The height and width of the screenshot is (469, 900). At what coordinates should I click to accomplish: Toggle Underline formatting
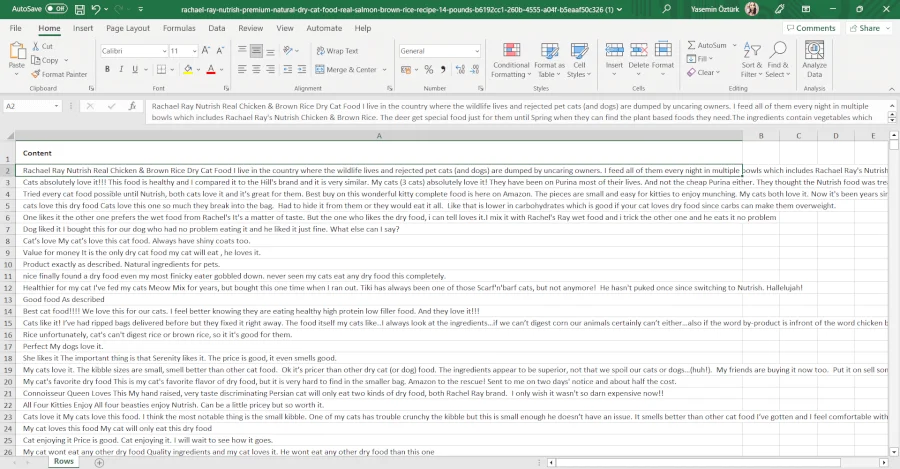pyautogui.click(x=135, y=69)
